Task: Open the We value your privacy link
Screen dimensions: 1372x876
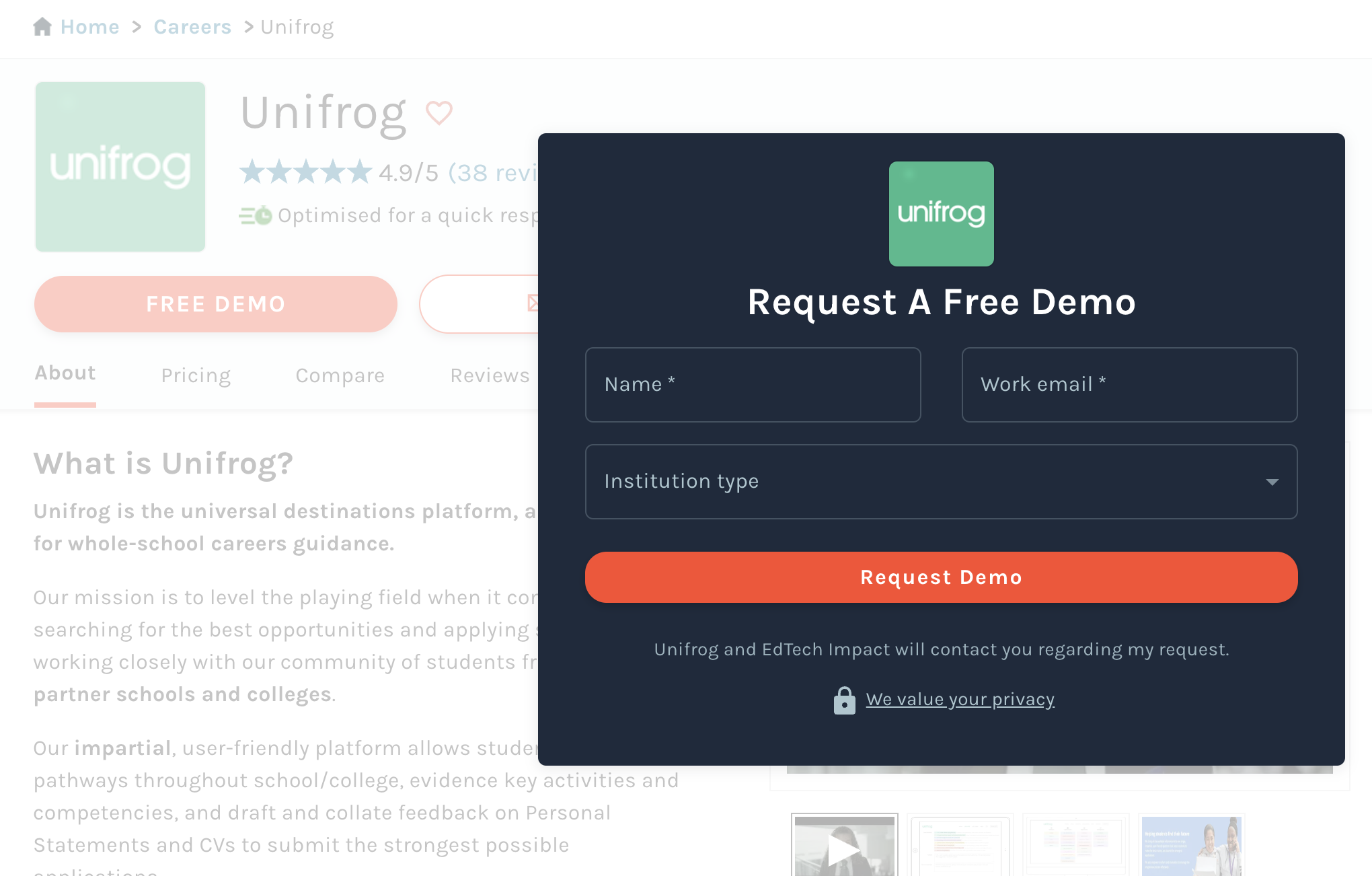Action: click(x=960, y=700)
